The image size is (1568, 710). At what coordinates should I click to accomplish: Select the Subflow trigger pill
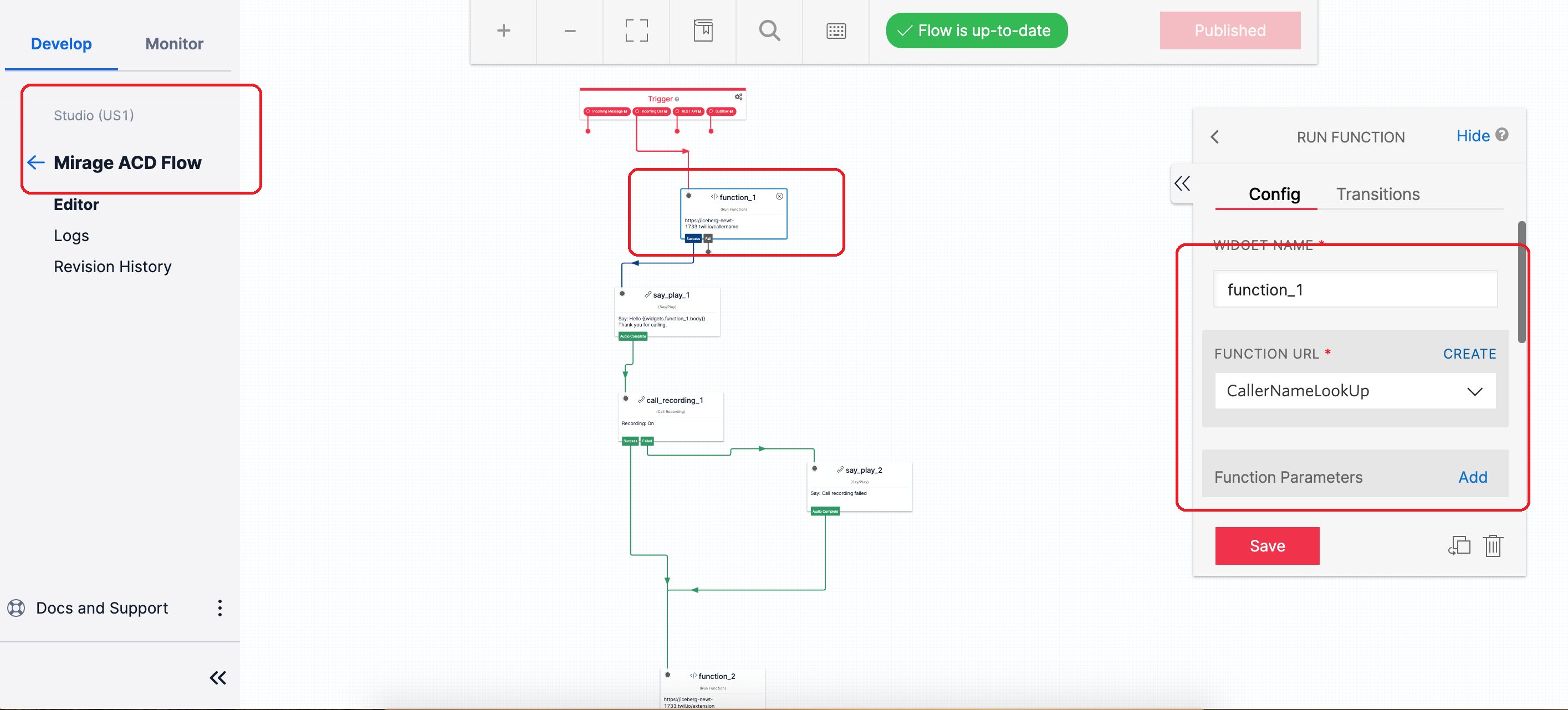pos(721,111)
